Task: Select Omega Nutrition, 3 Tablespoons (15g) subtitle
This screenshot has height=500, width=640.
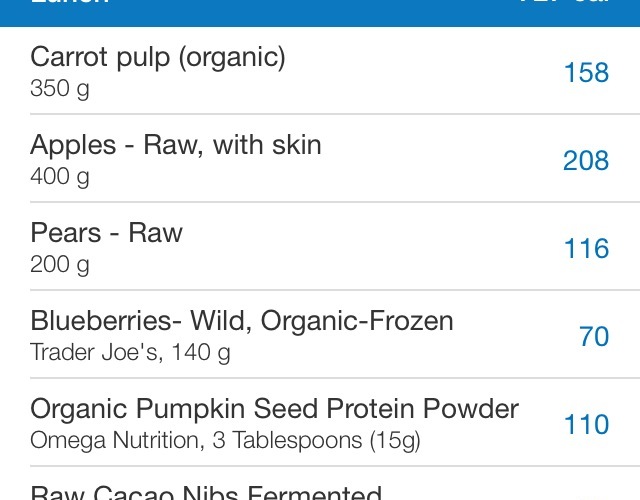Action: pyautogui.click(x=225, y=441)
